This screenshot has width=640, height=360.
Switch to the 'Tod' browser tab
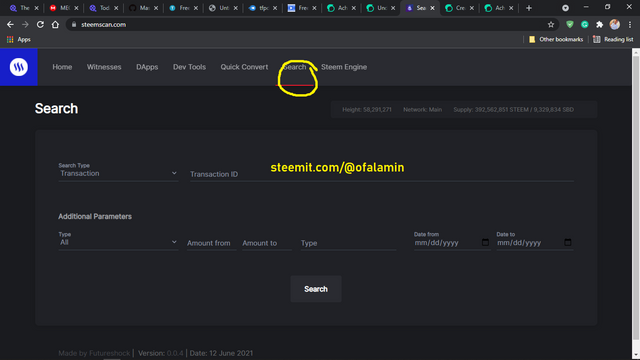pos(104,8)
